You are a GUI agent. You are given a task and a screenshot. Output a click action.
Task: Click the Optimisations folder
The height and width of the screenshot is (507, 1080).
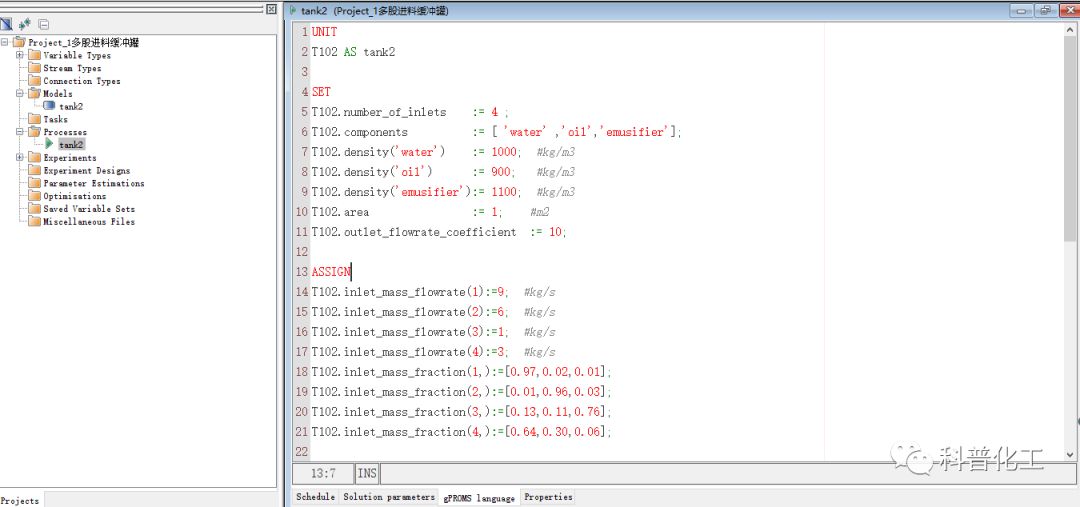click(74, 196)
